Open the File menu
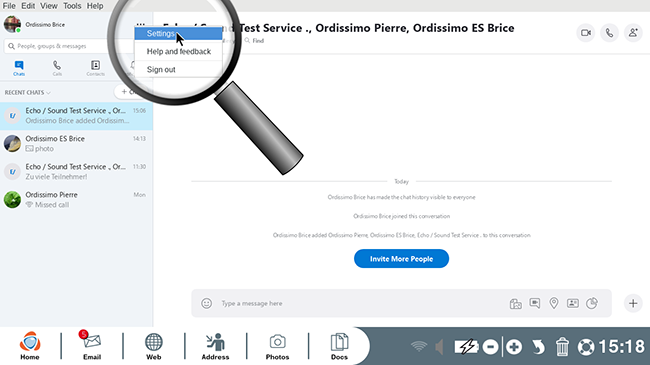Image resolution: width=650 pixels, height=365 pixels. pyautogui.click(x=9, y=6)
